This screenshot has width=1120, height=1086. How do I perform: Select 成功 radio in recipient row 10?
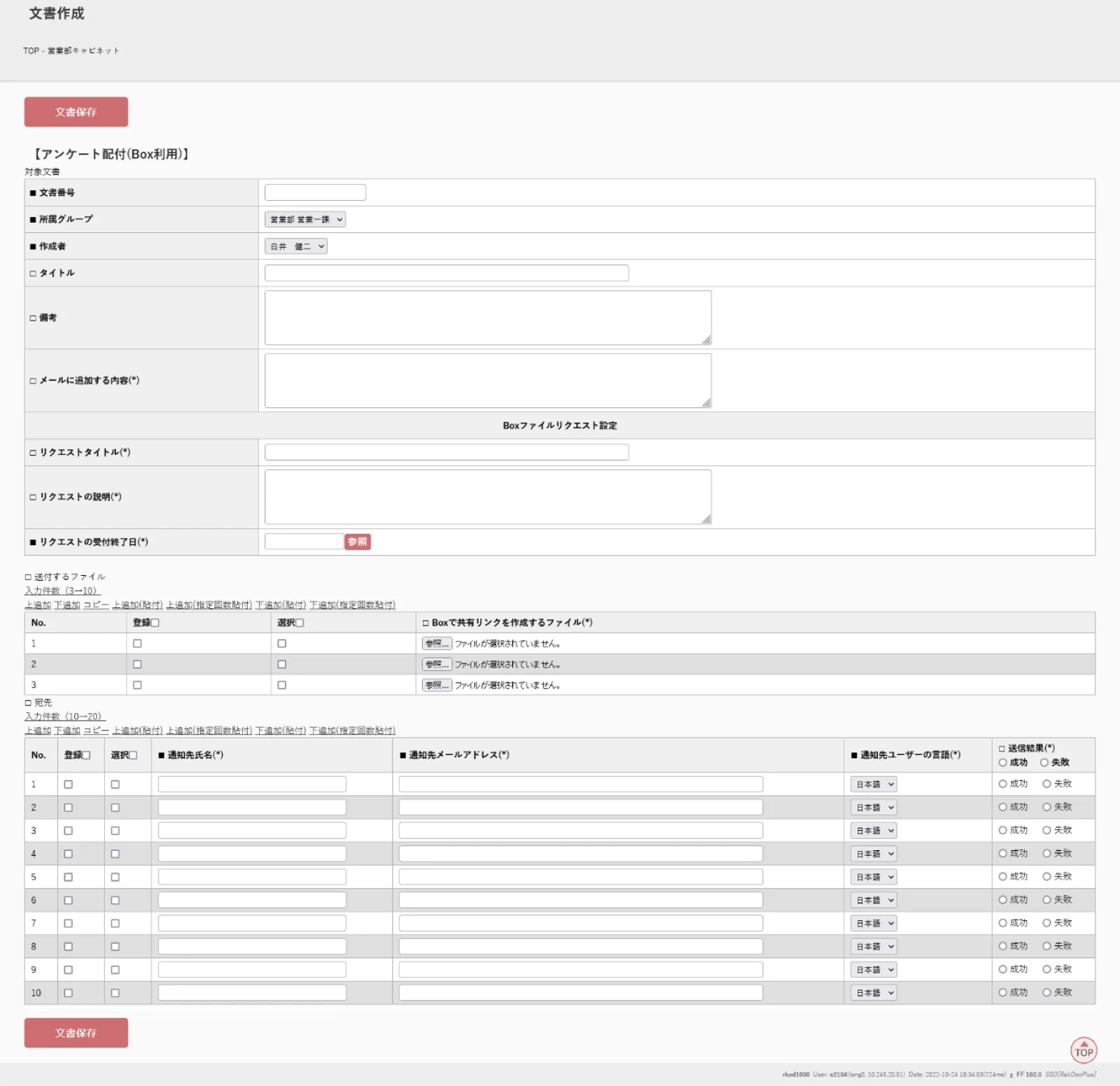pyautogui.click(x=1002, y=992)
